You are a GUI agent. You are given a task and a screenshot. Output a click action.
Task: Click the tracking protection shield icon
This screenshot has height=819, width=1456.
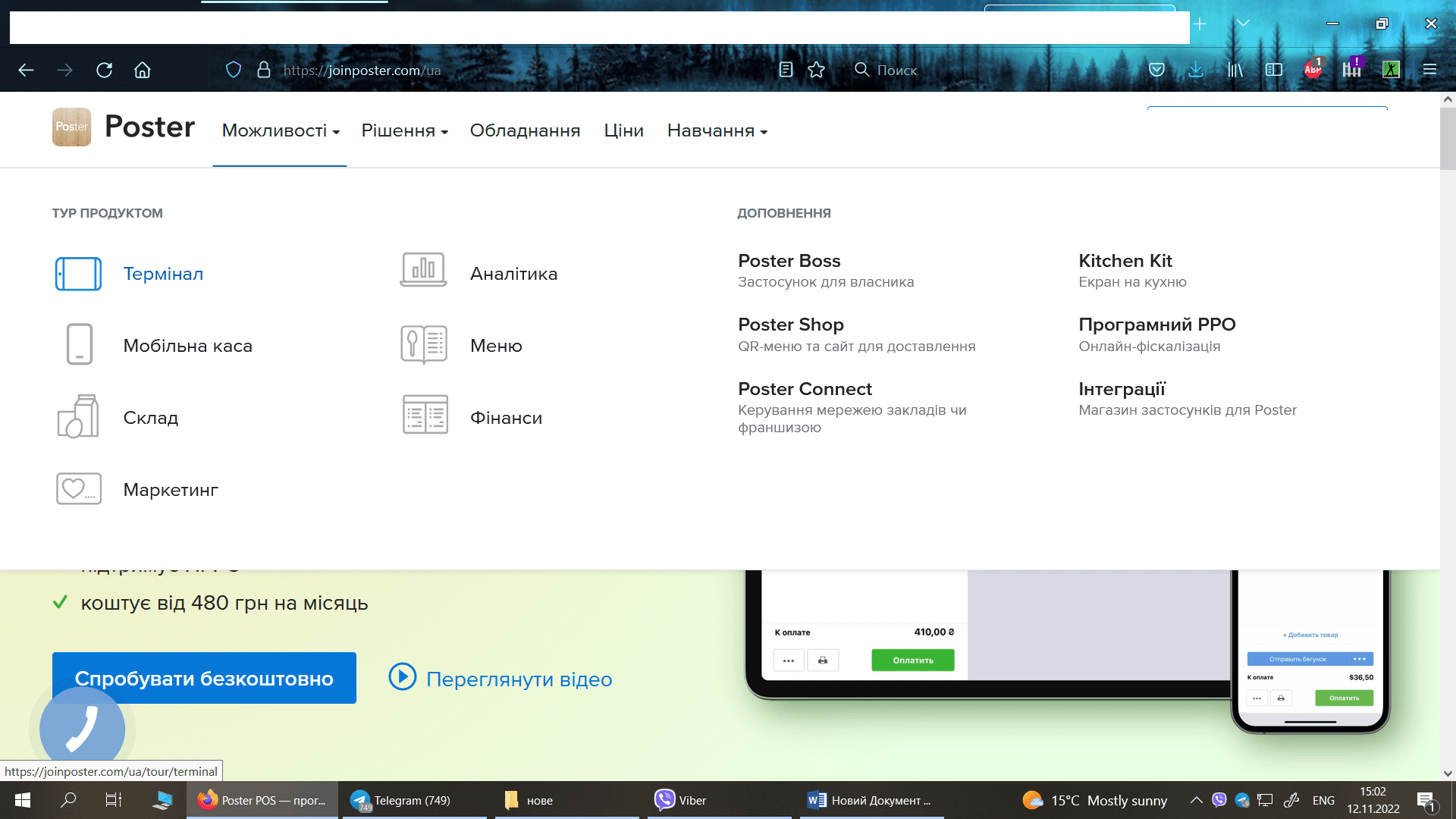pos(234,70)
